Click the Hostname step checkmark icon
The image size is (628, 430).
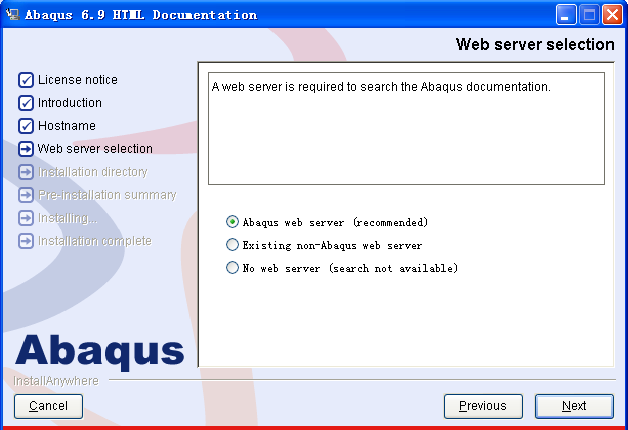point(26,126)
